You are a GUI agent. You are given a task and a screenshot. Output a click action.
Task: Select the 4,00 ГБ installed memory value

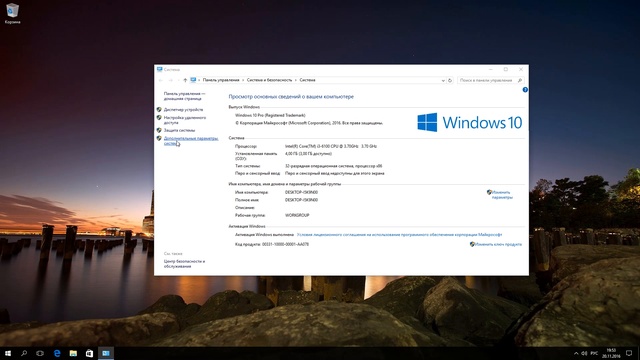(x=308, y=154)
